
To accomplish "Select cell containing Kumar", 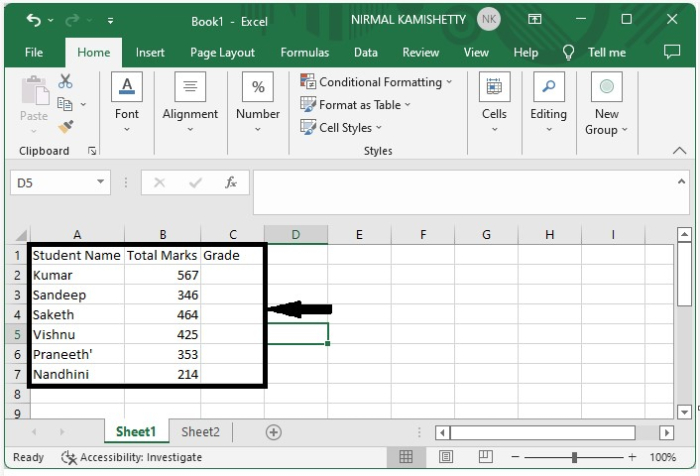I will pos(77,275).
